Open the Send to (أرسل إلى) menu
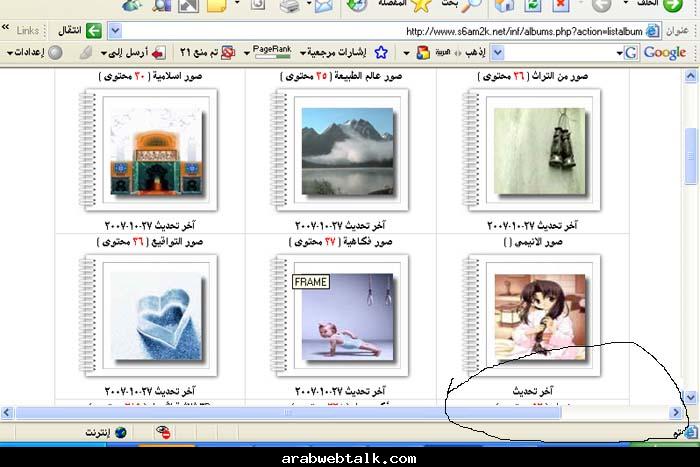 pyautogui.click(x=133, y=53)
